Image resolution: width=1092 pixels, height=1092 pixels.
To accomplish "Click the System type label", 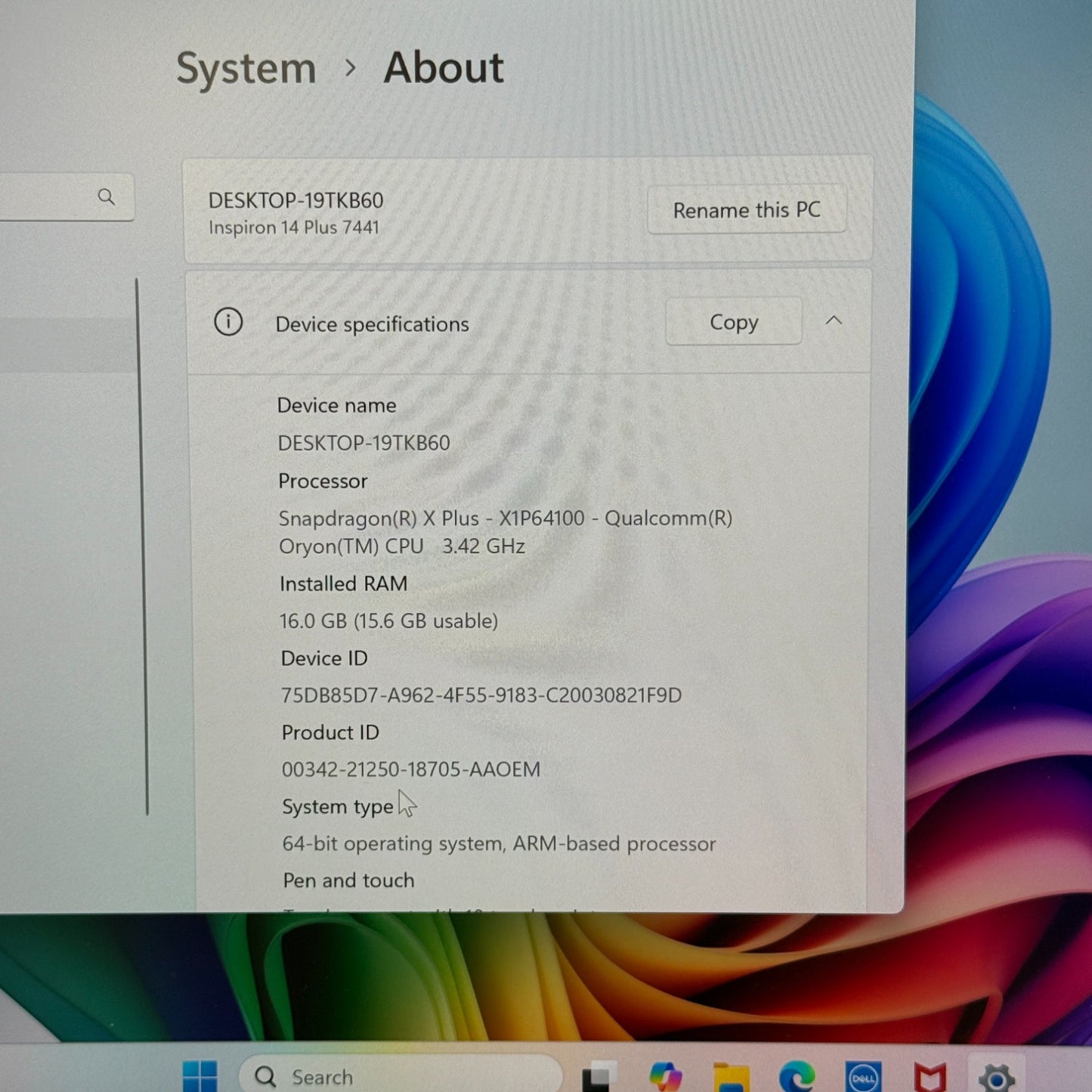I will 338,806.
